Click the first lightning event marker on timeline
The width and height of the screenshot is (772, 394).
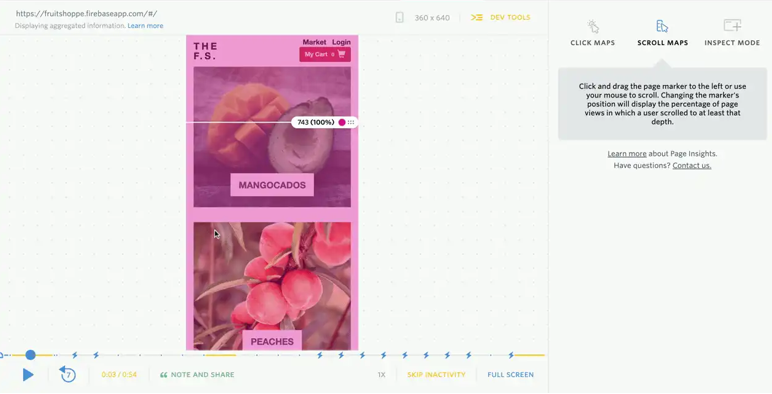point(75,355)
